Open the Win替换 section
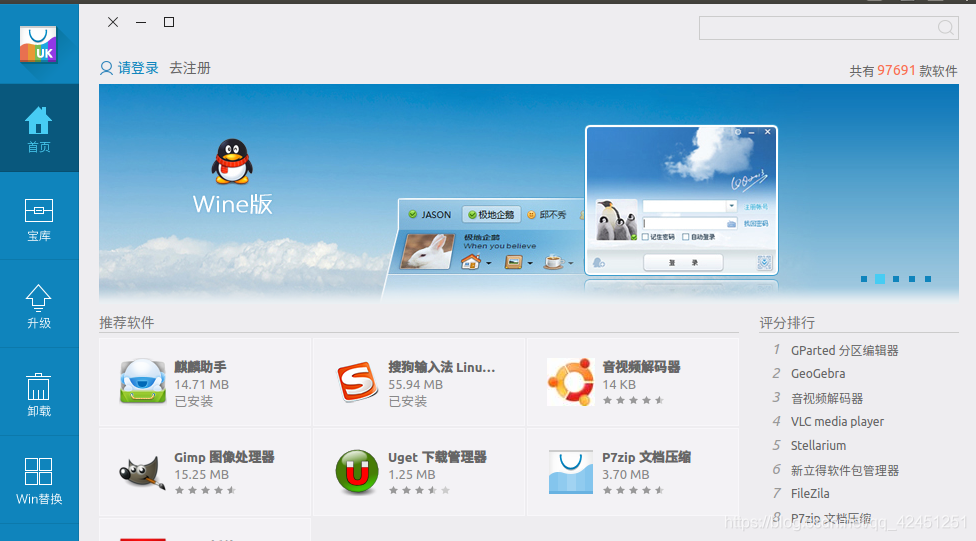 pos(39,481)
